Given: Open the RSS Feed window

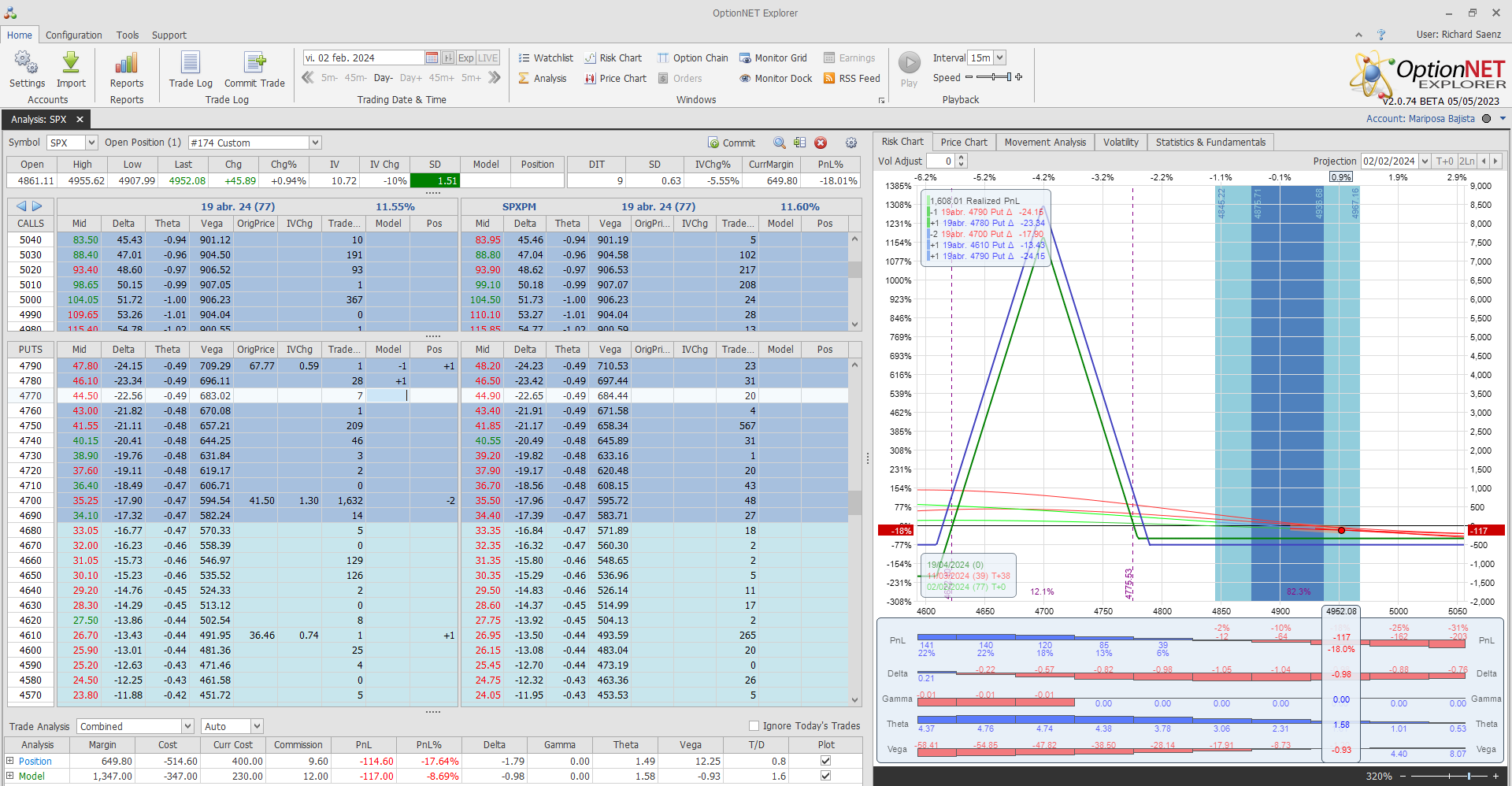Looking at the screenshot, I should pos(851,79).
